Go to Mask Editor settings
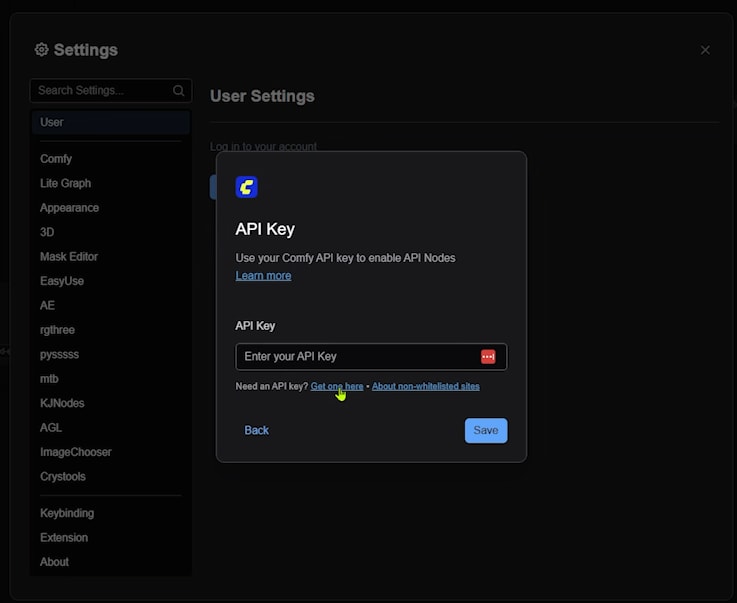Viewport: 737px width, 603px height. (x=111, y=257)
